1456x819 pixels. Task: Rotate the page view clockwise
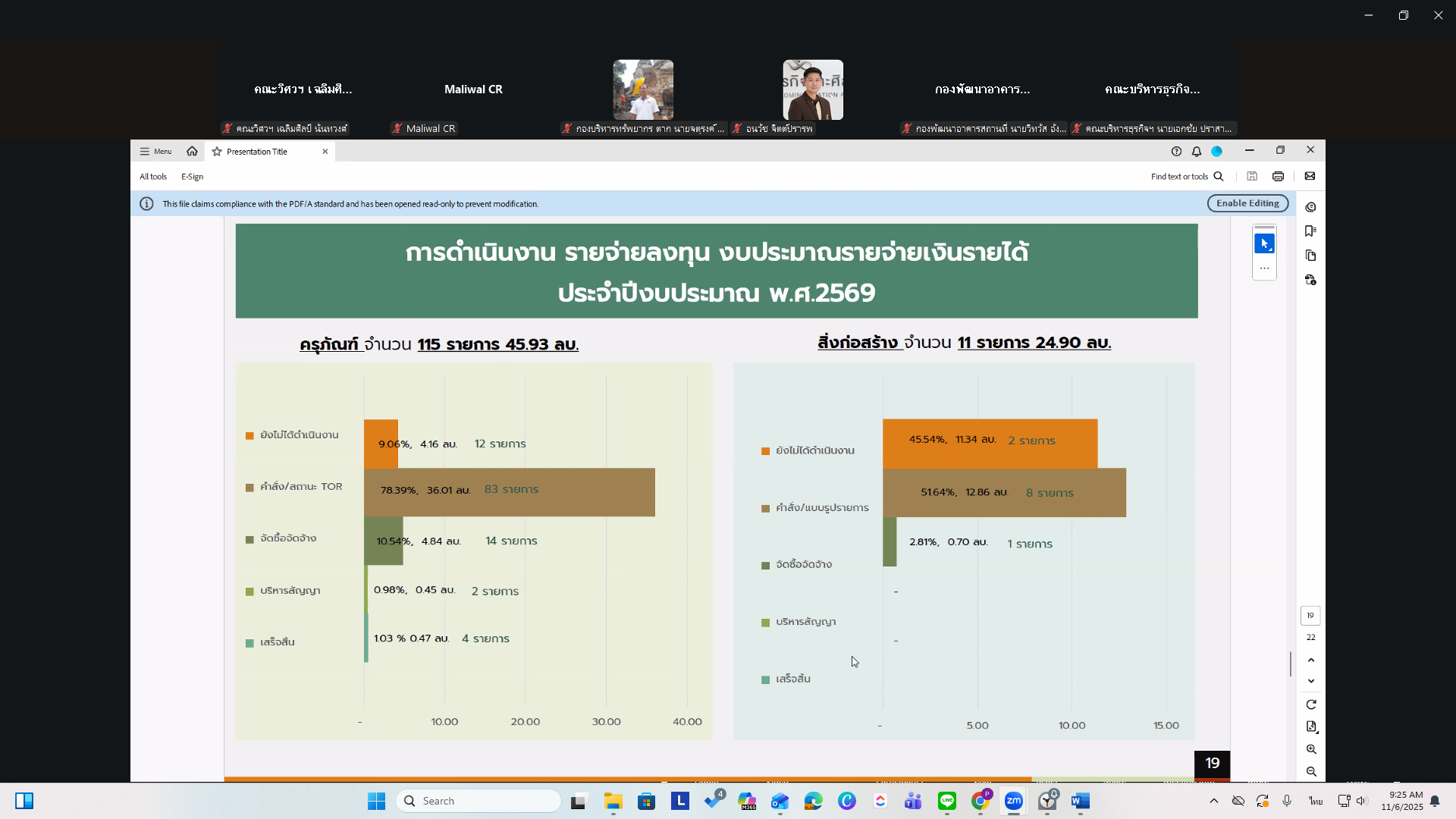[1311, 704]
